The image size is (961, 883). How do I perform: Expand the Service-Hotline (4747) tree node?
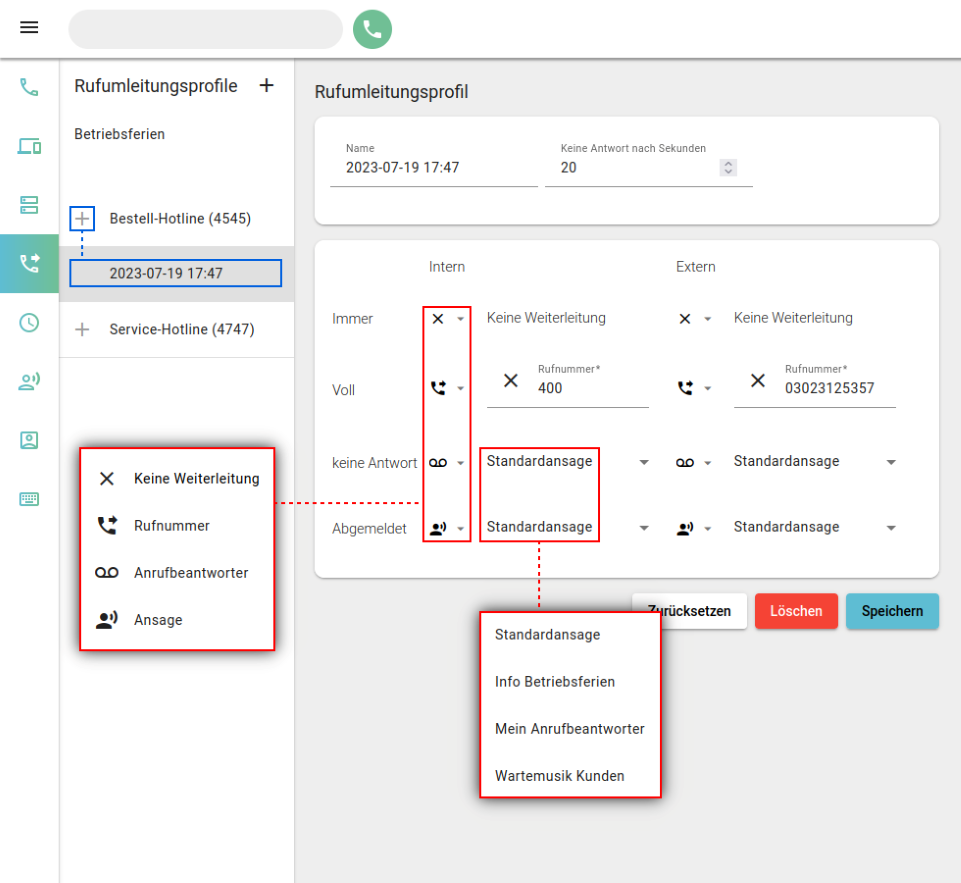[82, 329]
